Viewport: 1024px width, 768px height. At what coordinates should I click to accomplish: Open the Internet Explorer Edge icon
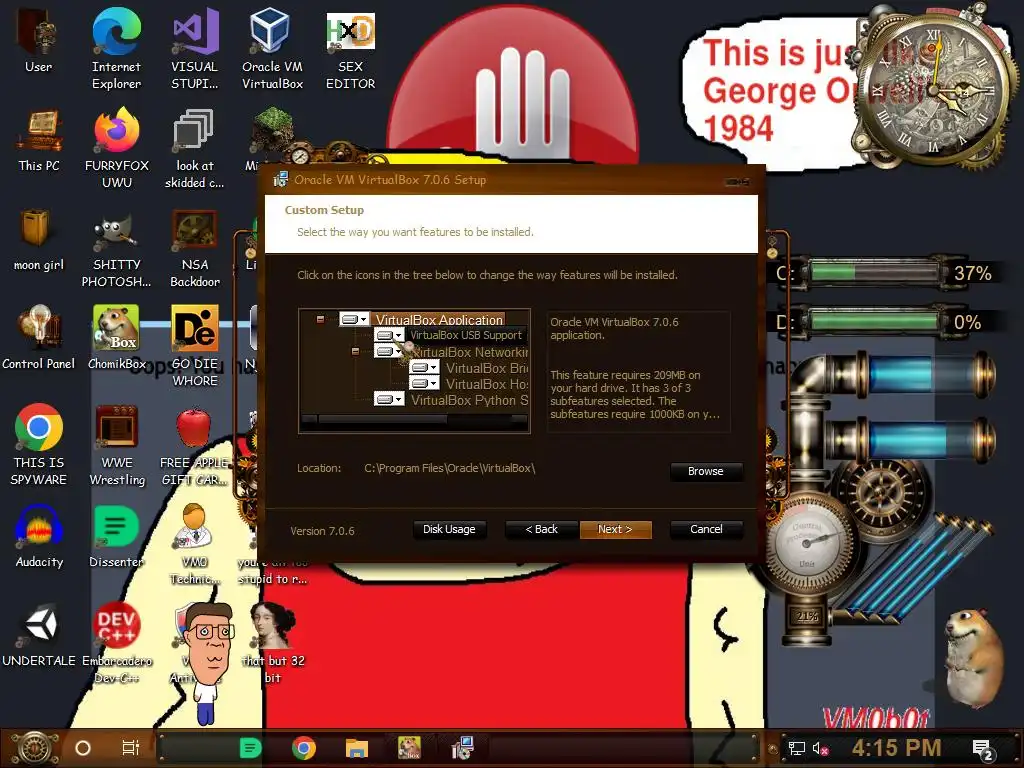pos(116,49)
